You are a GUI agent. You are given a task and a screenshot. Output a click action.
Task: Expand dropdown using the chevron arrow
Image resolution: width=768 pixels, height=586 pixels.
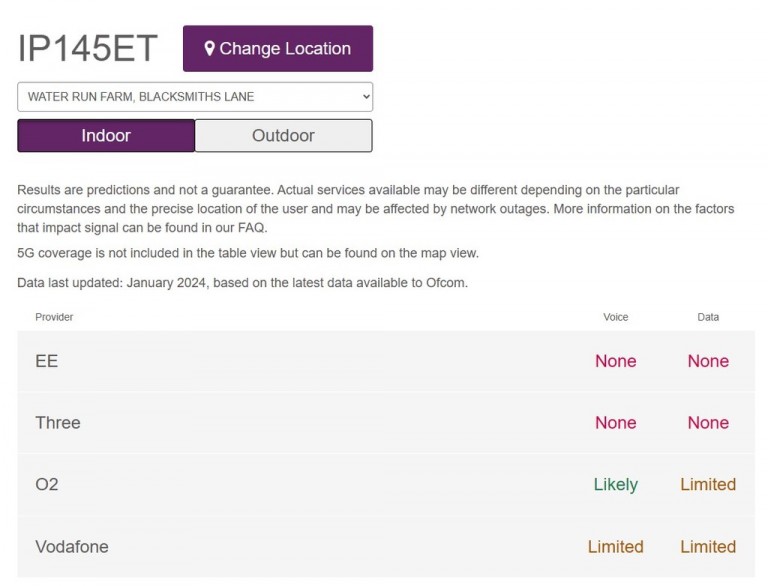[x=366, y=97]
